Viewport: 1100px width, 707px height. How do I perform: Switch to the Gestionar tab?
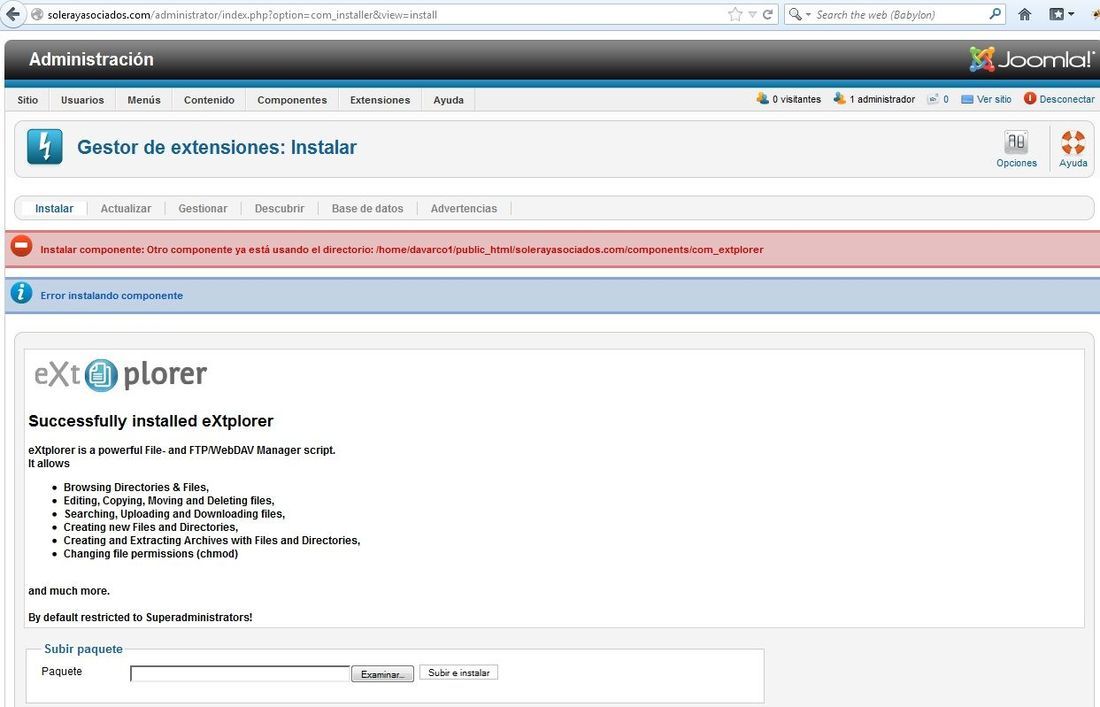coord(203,208)
